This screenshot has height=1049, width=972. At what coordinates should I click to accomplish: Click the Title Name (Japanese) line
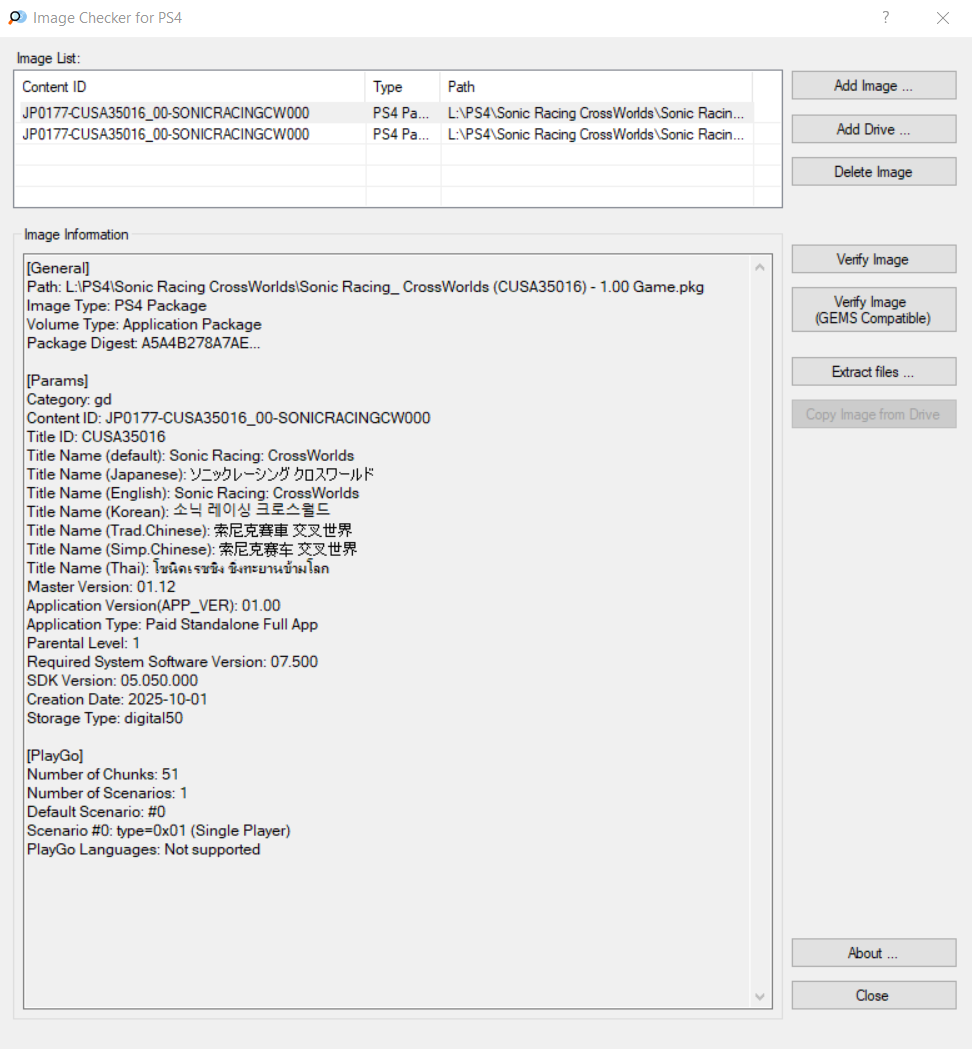200,474
